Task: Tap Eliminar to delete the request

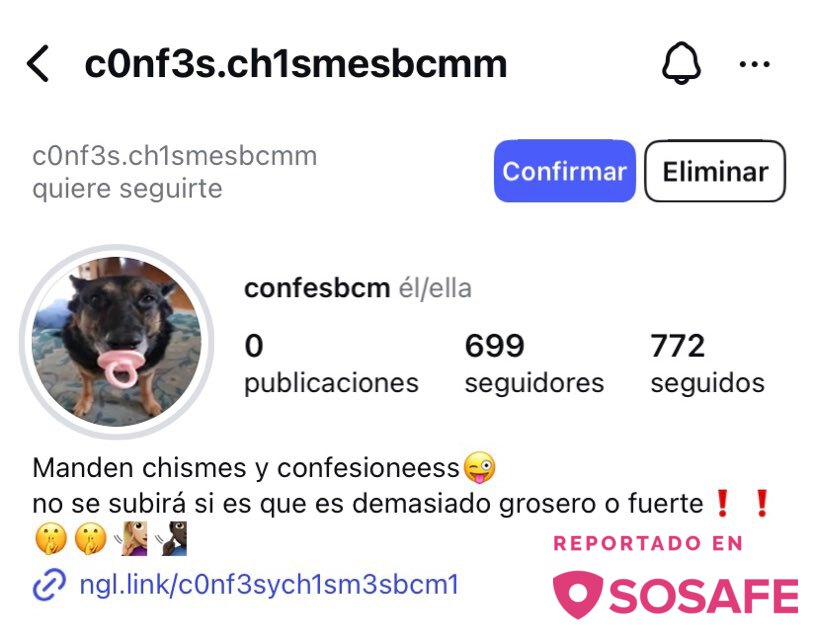Action: [x=715, y=171]
